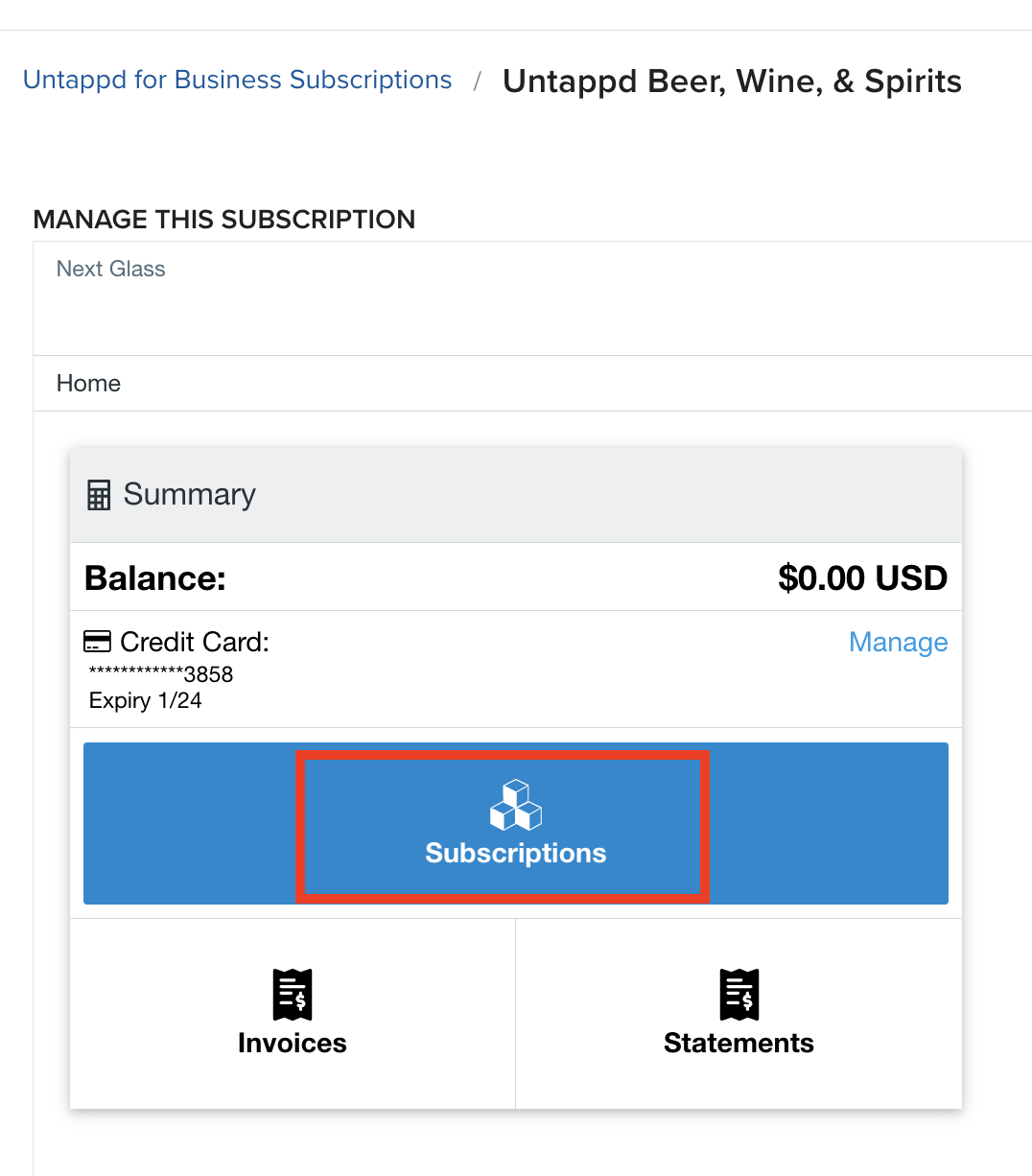Select the Statements icon in the right cell

738,995
